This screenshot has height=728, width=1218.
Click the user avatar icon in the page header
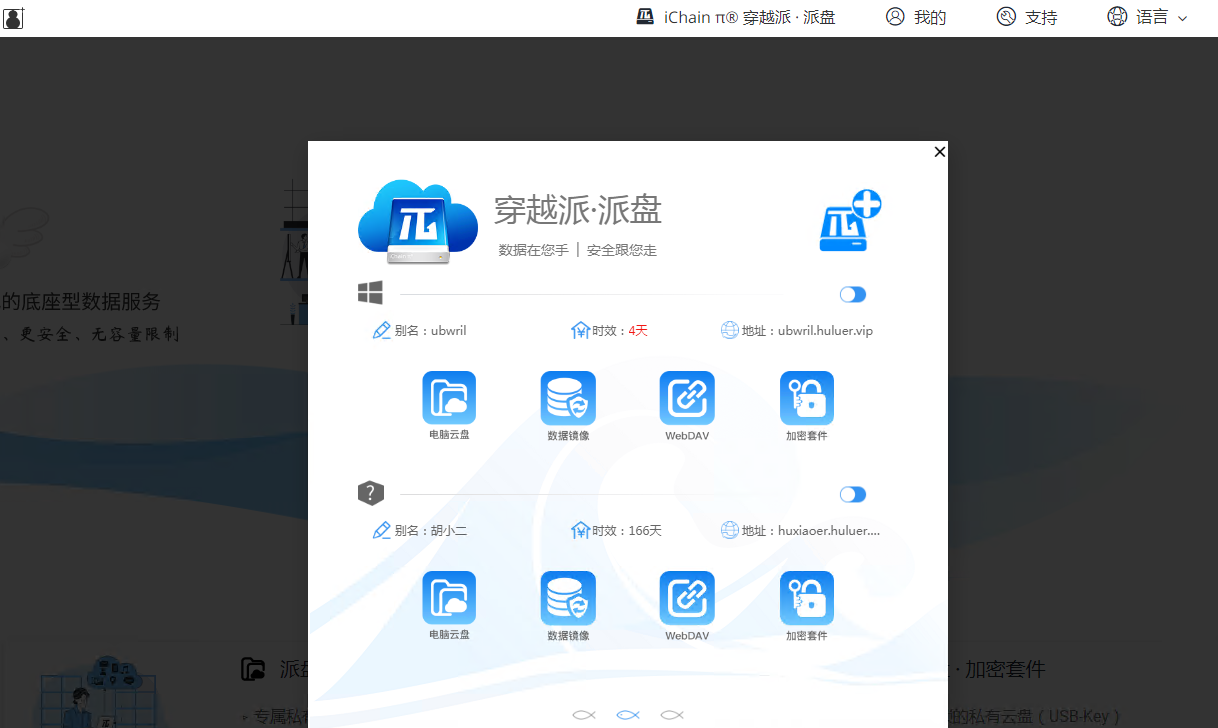(14, 17)
